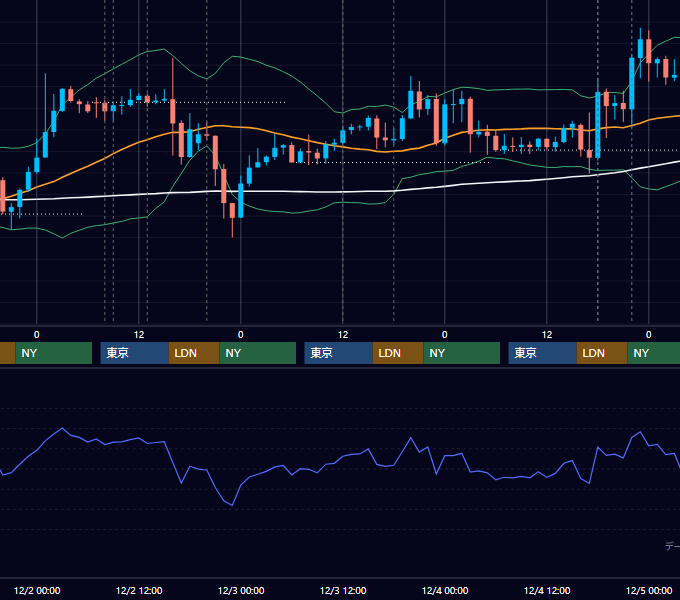
Task: Select the 12/3 12:00 time axis label
Action: click(343, 590)
